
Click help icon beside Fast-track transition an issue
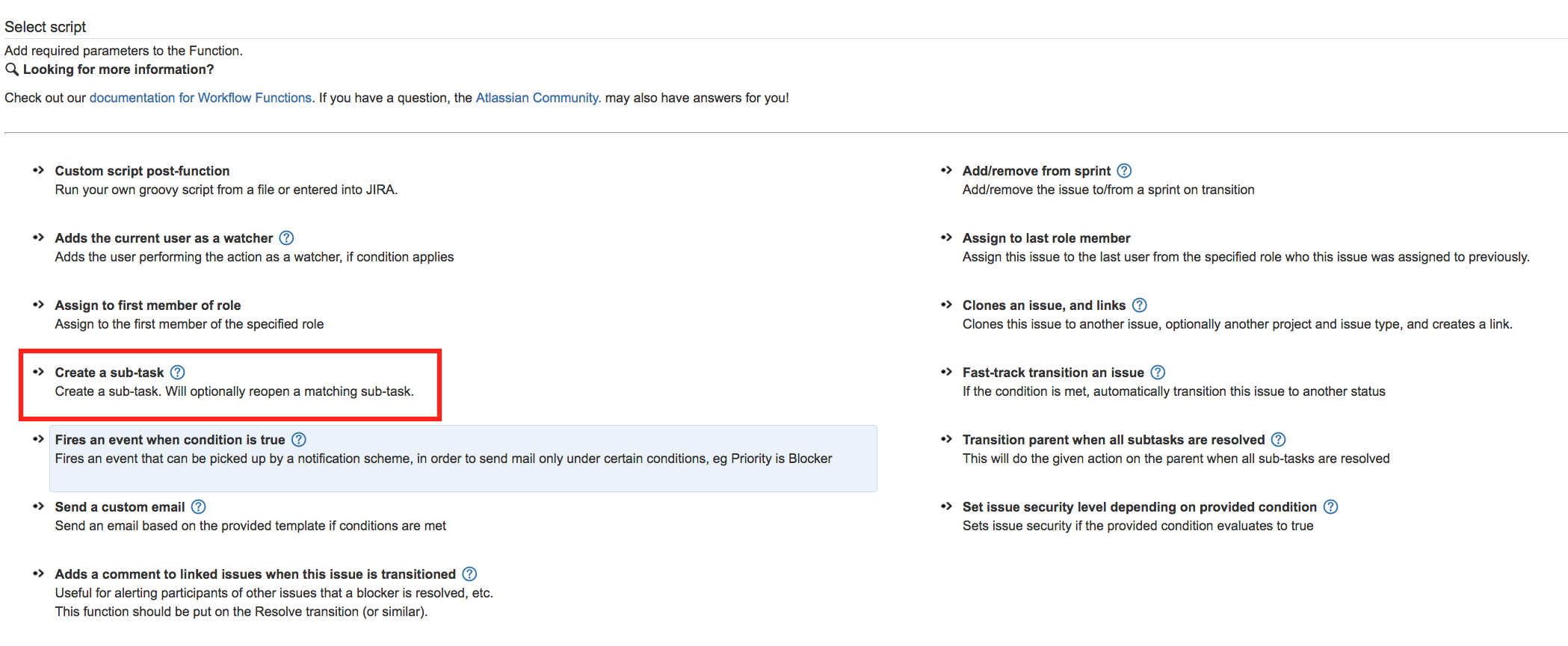click(x=1158, y=373)
